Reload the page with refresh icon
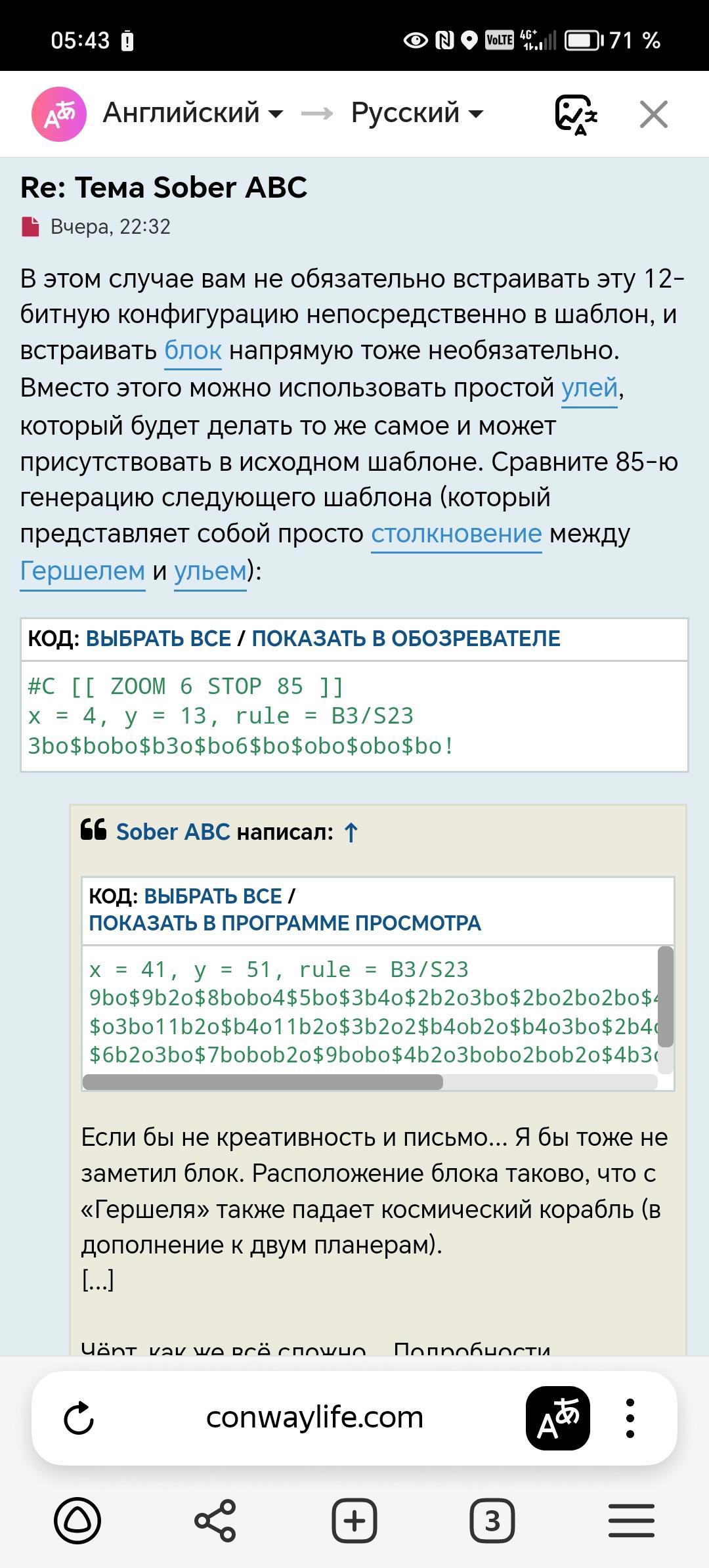The height and width of the screenshot is (1568, 709). pyautogui.click(x=79, y=1418)
